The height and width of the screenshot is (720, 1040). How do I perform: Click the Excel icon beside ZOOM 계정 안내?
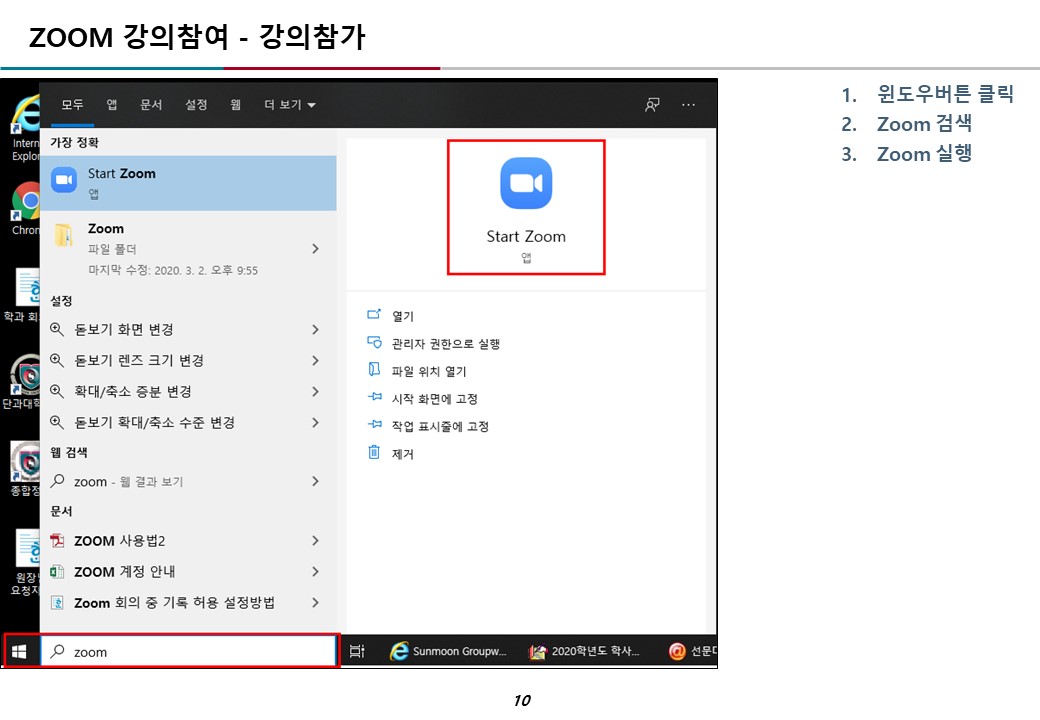point(58,571)
